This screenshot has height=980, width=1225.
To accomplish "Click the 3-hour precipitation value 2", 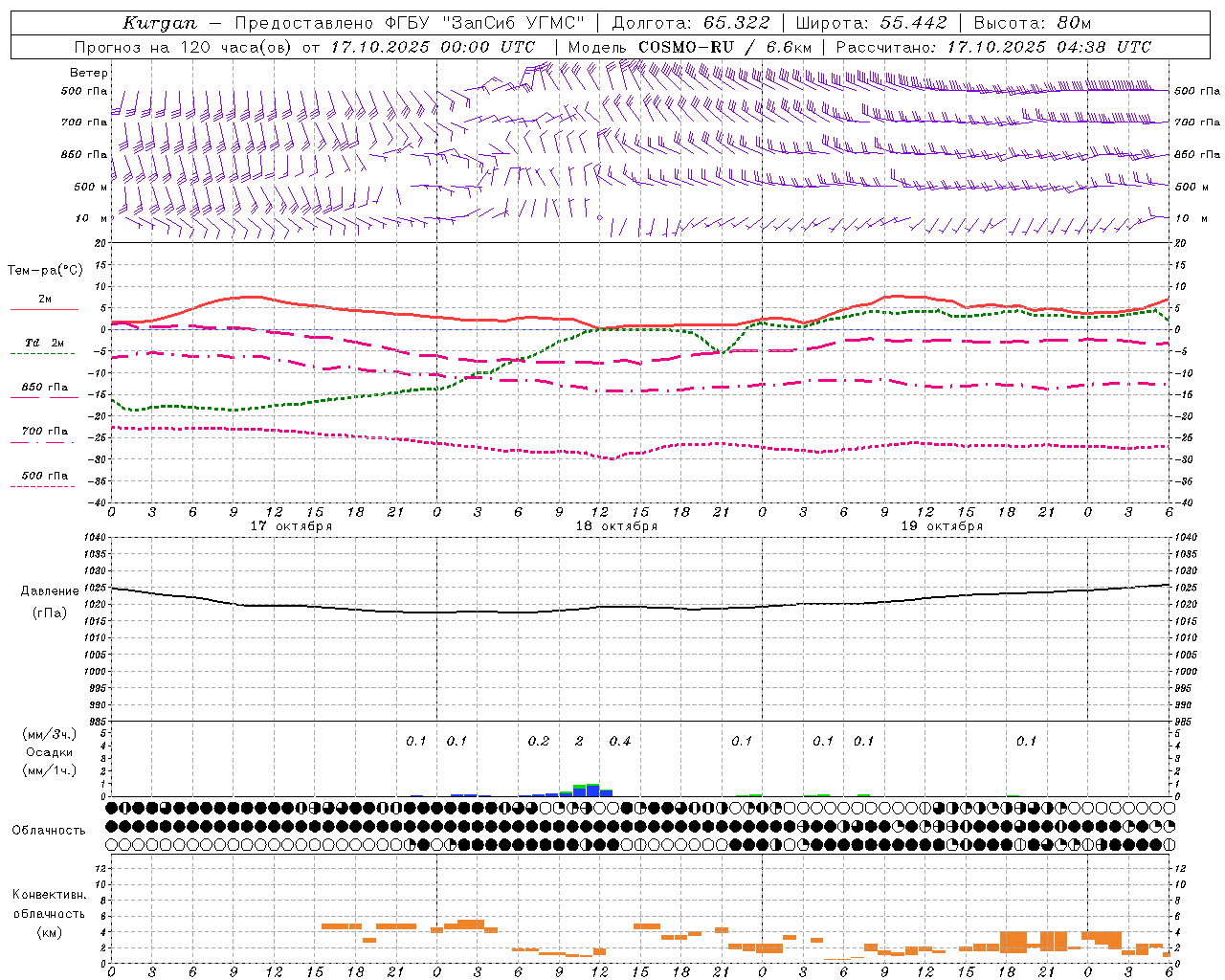I will (x=579, y=741).
